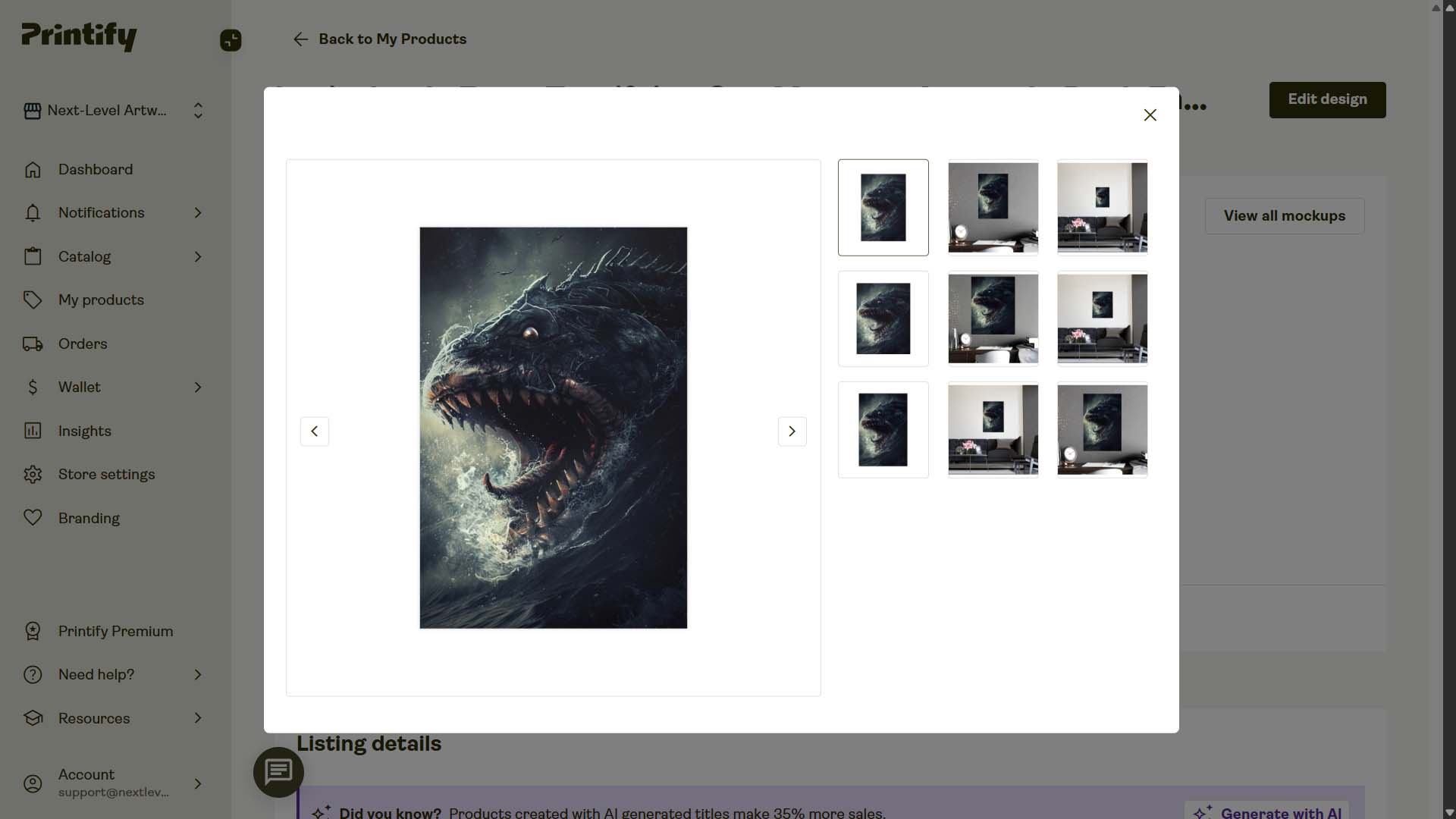Click the Wallet dollar icon

pos(33,387)
